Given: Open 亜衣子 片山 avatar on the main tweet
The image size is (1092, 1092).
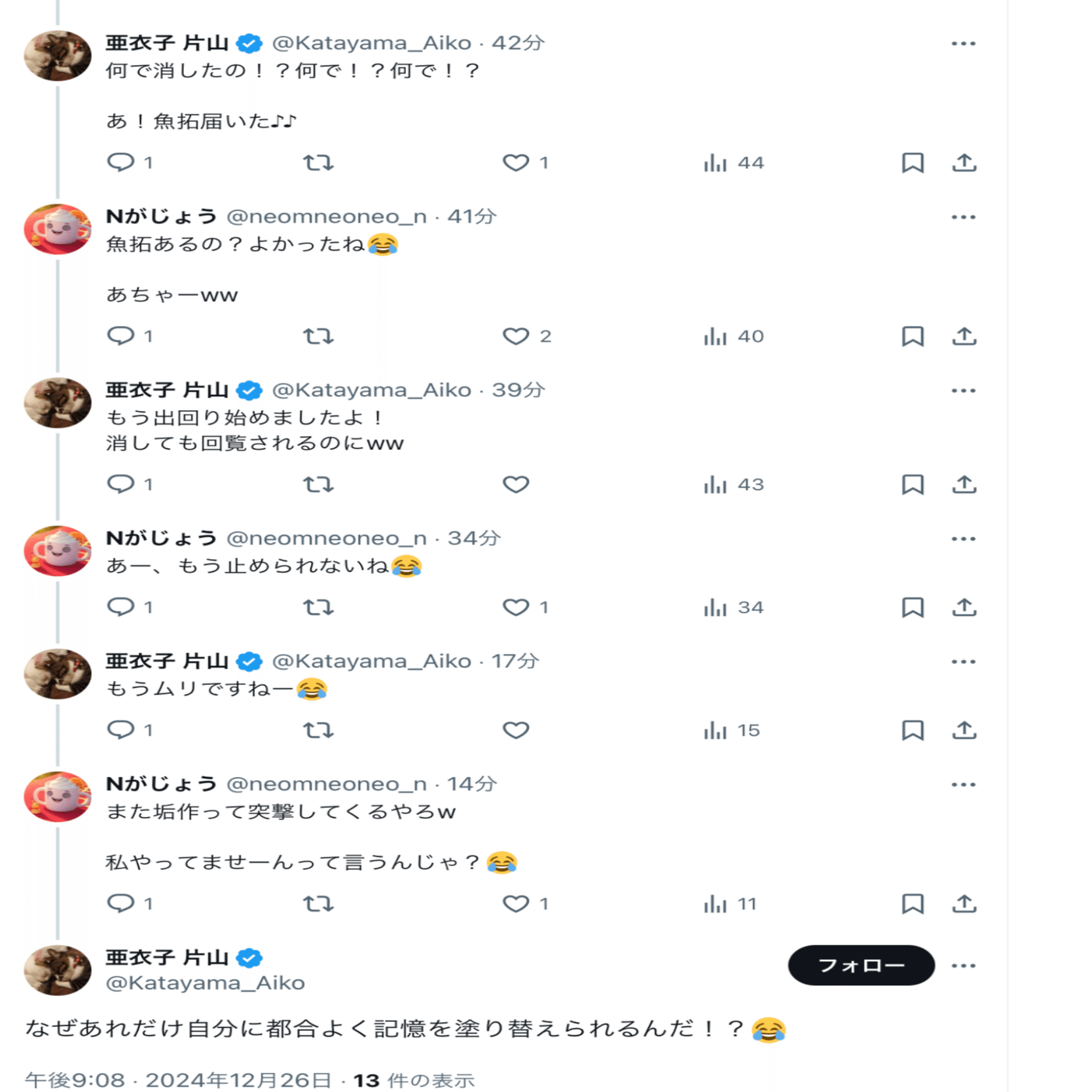Looking at the screenshot, I should click(58, 970).
